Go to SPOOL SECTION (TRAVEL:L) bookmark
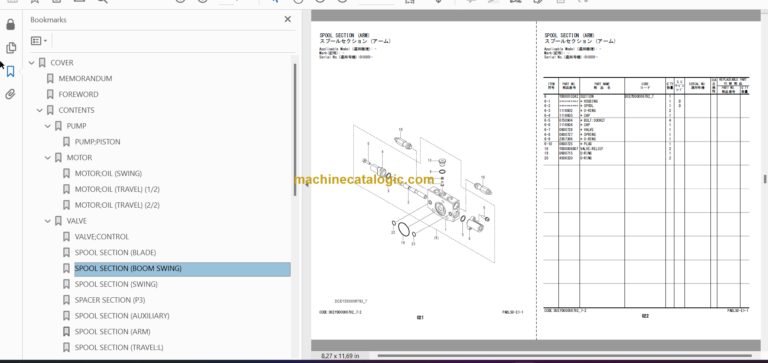768x363 pixels. [x=119, y=347]
